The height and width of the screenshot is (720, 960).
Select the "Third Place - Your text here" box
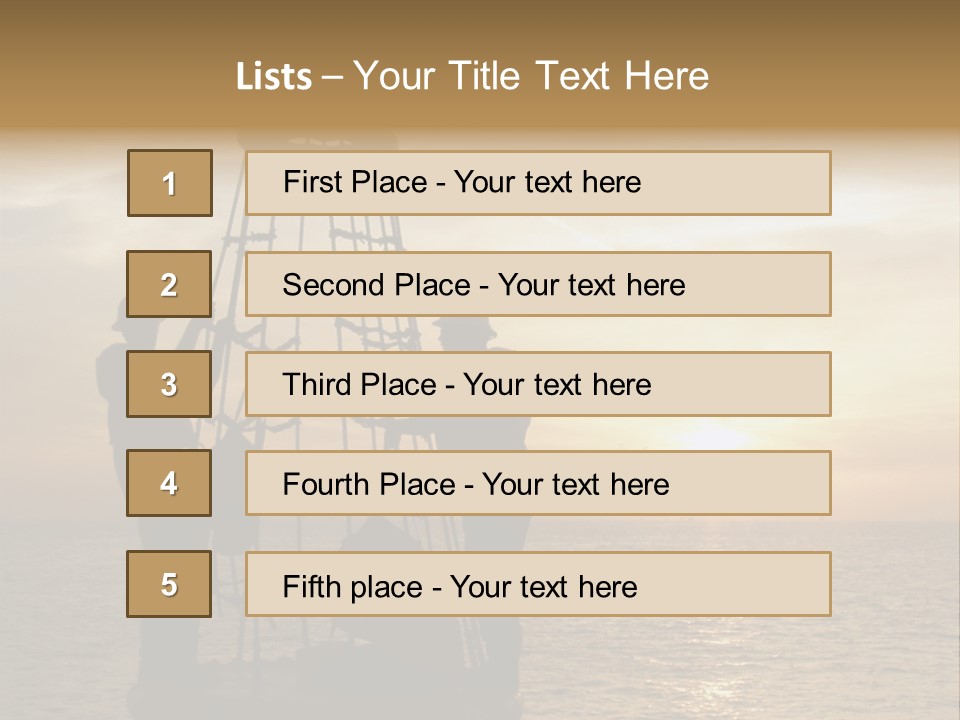tap(538, 384)
